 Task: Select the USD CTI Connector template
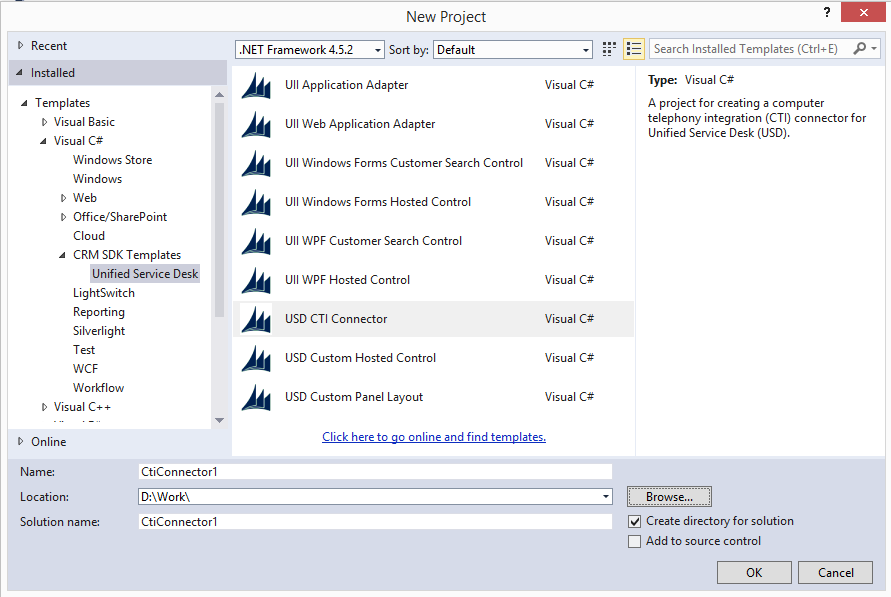click(x=338, y=318)
